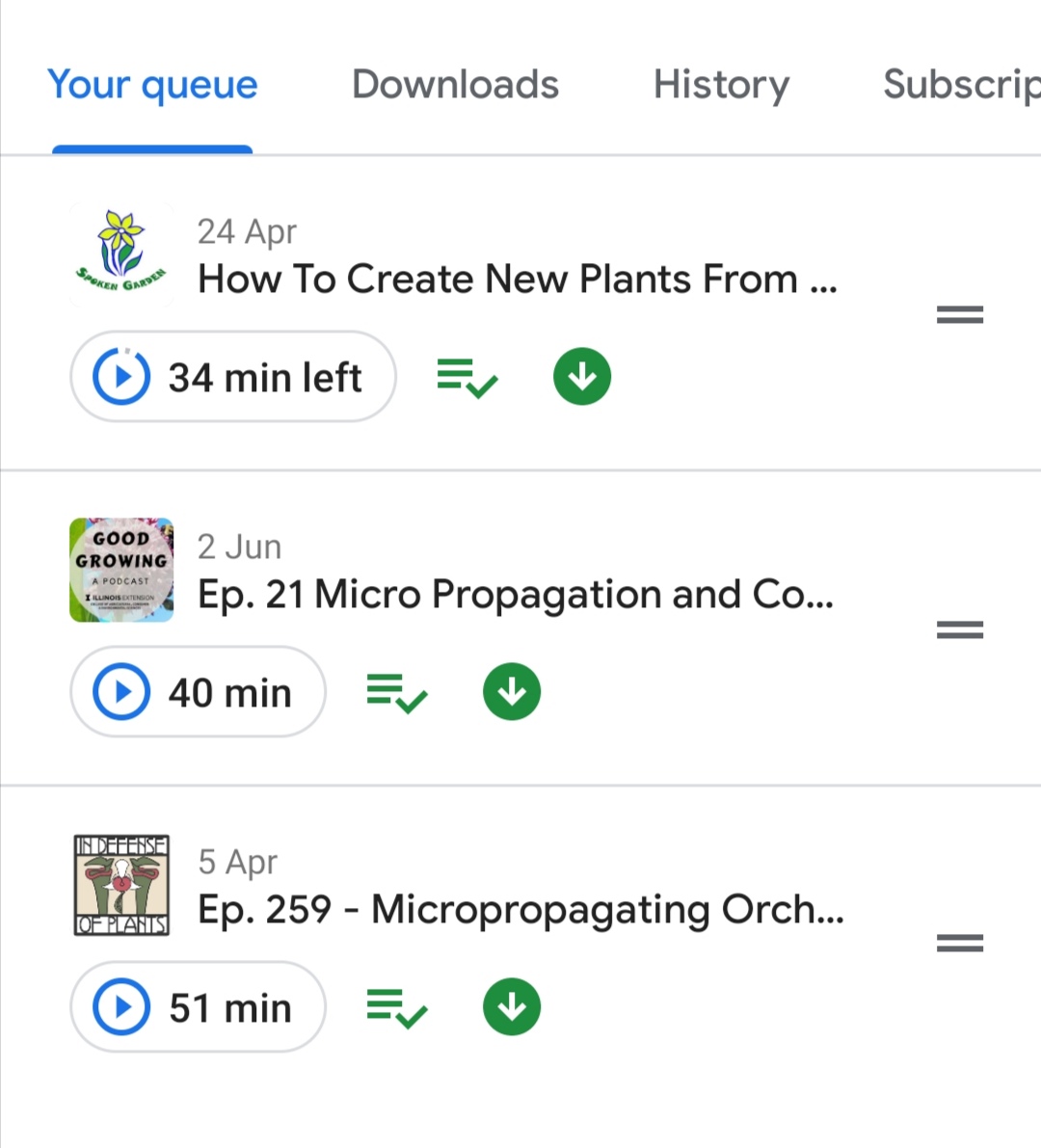Tap downloaded icon for Ep. 21 Micro Propagation
Image resolution: width=1041 pixels, height=1148 pixels.
click(x=512, y=692)
